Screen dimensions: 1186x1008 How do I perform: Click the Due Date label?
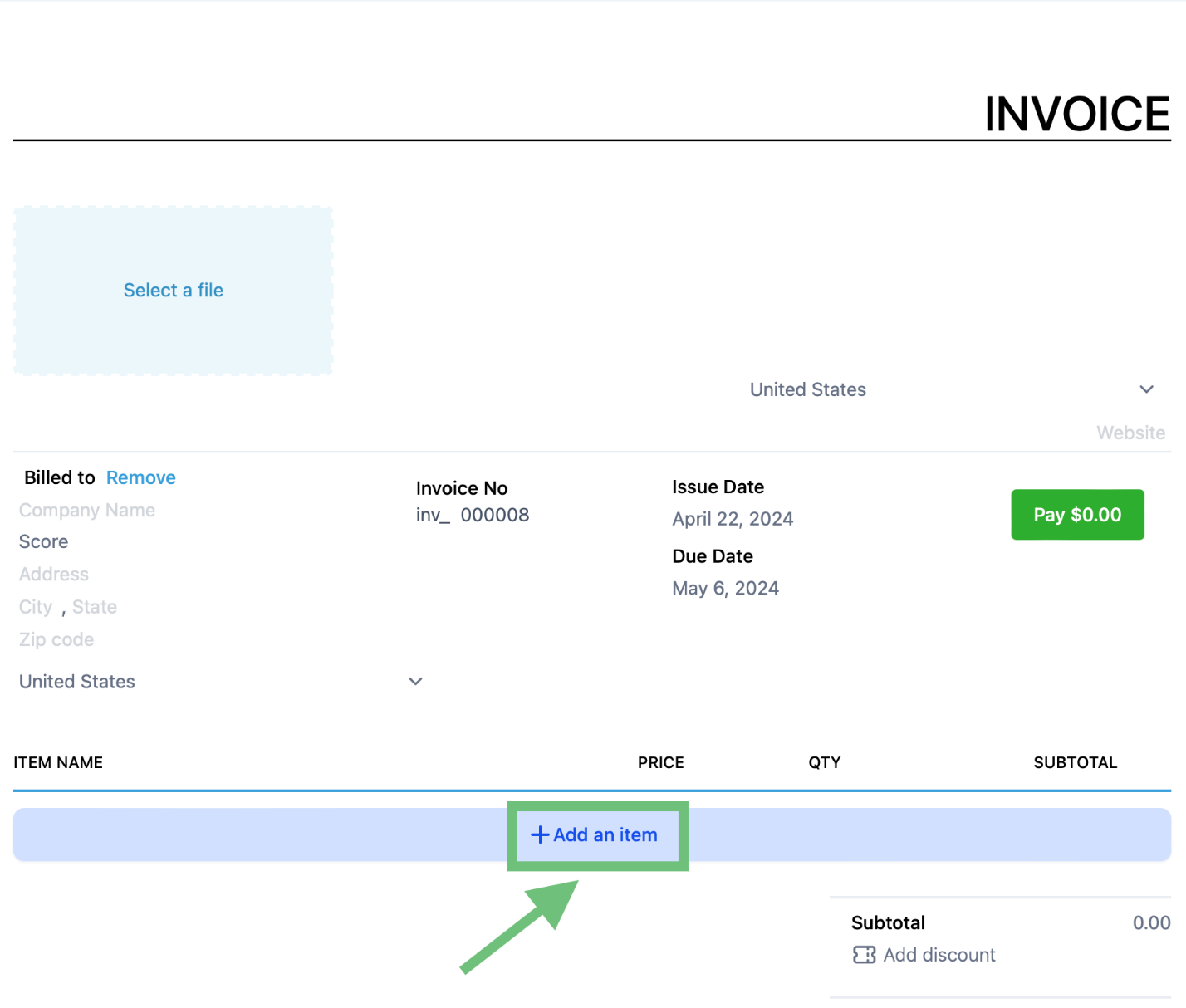click(713, 556)
